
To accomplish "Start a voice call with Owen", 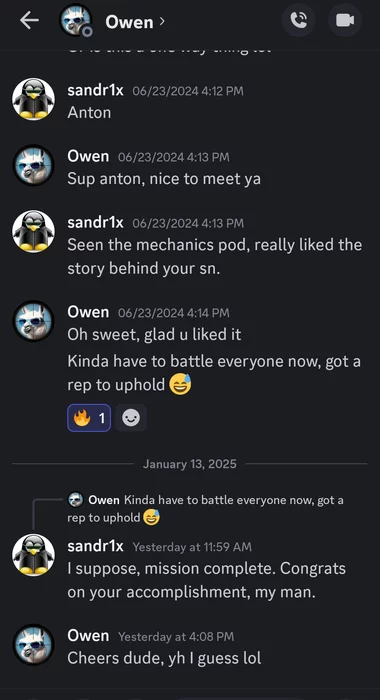I will click(x=298, y=20).
